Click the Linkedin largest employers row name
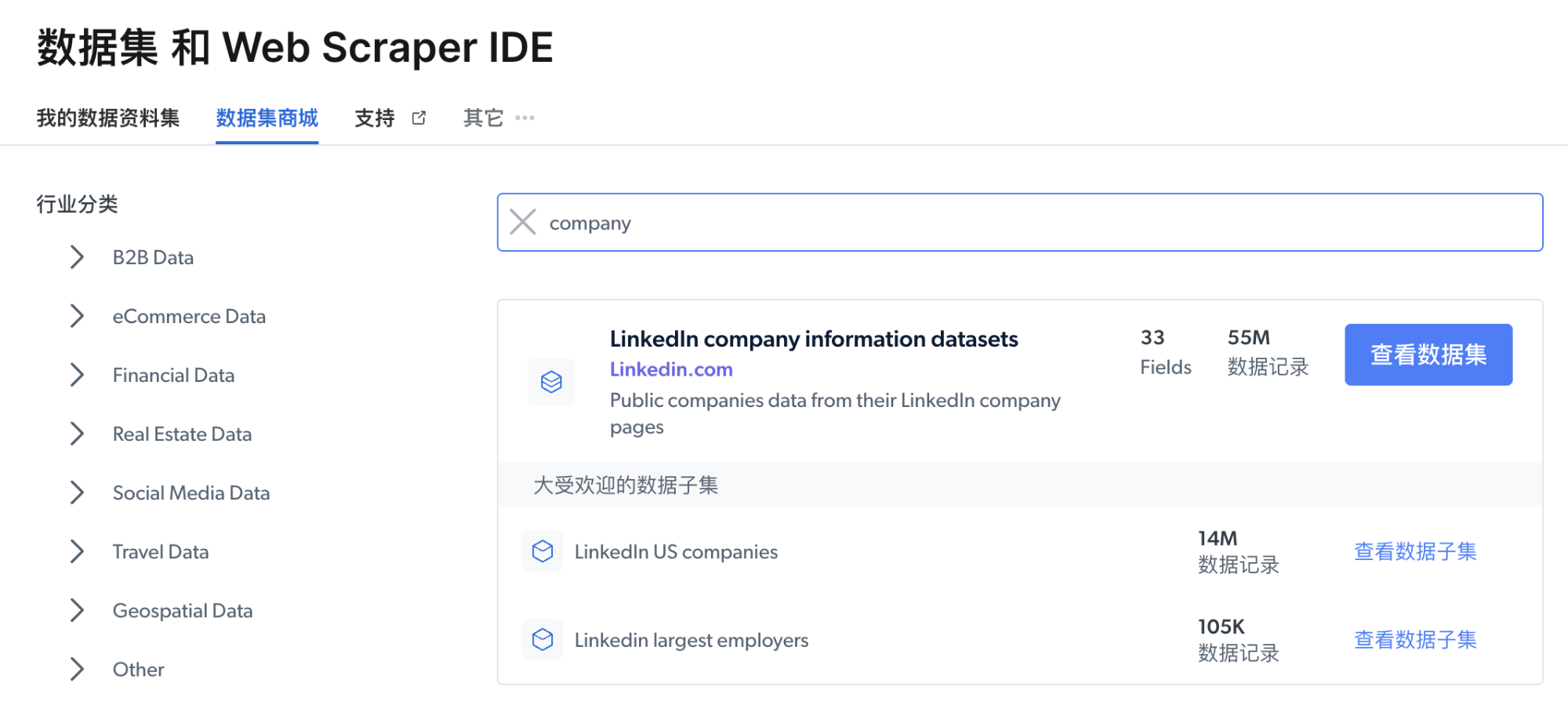1568x705 pixels. [691, 640]
